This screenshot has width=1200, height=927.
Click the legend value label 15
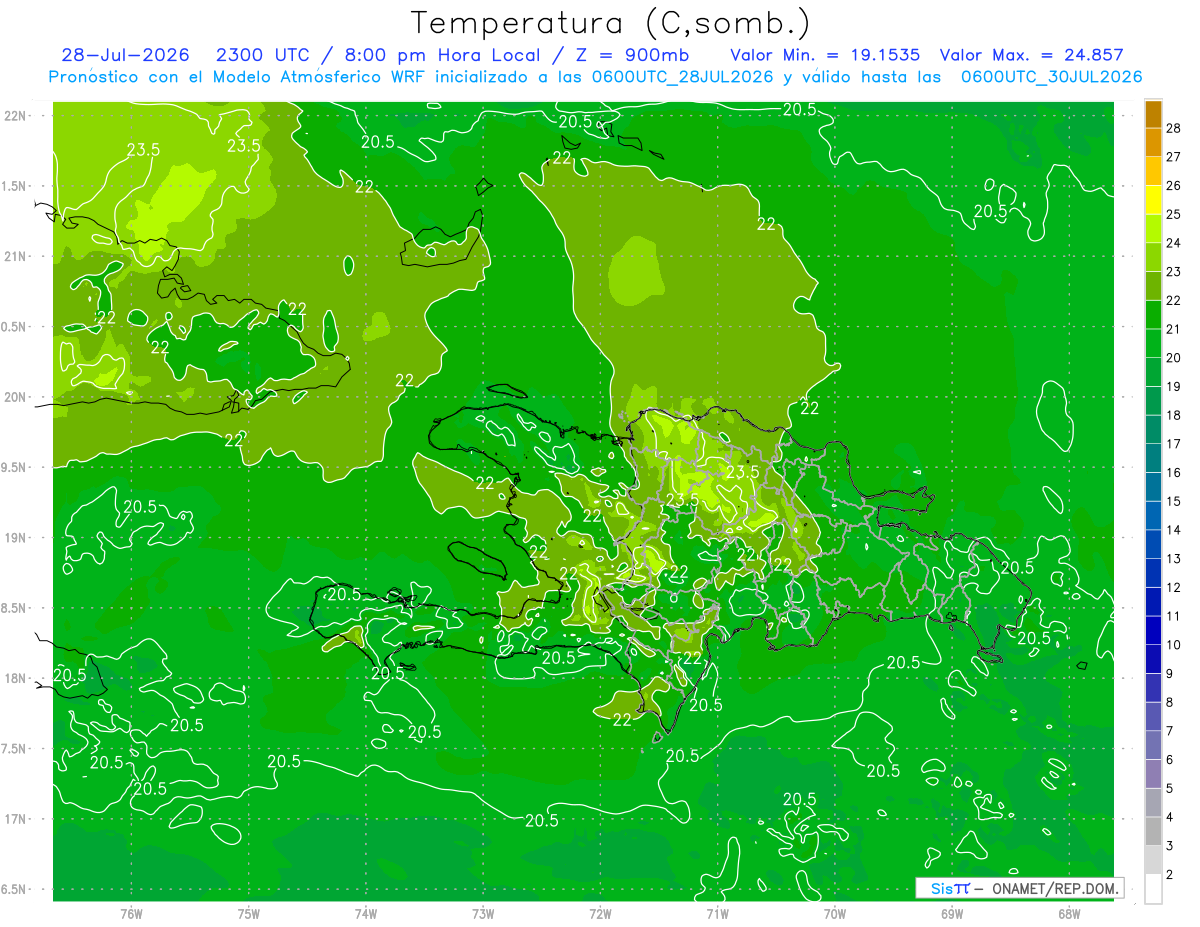point(1173,501)
